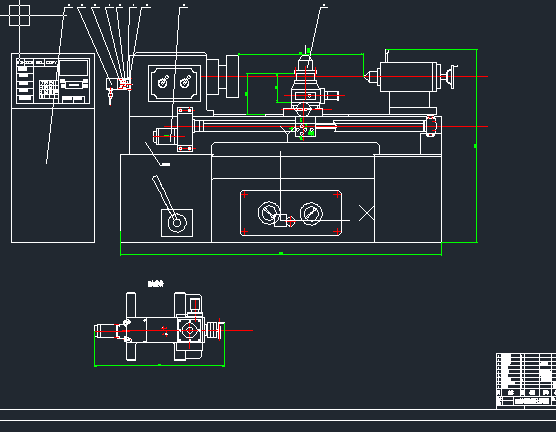
Task: Select the spindle chuck on the headstock
Action: (x=232, y=76)
